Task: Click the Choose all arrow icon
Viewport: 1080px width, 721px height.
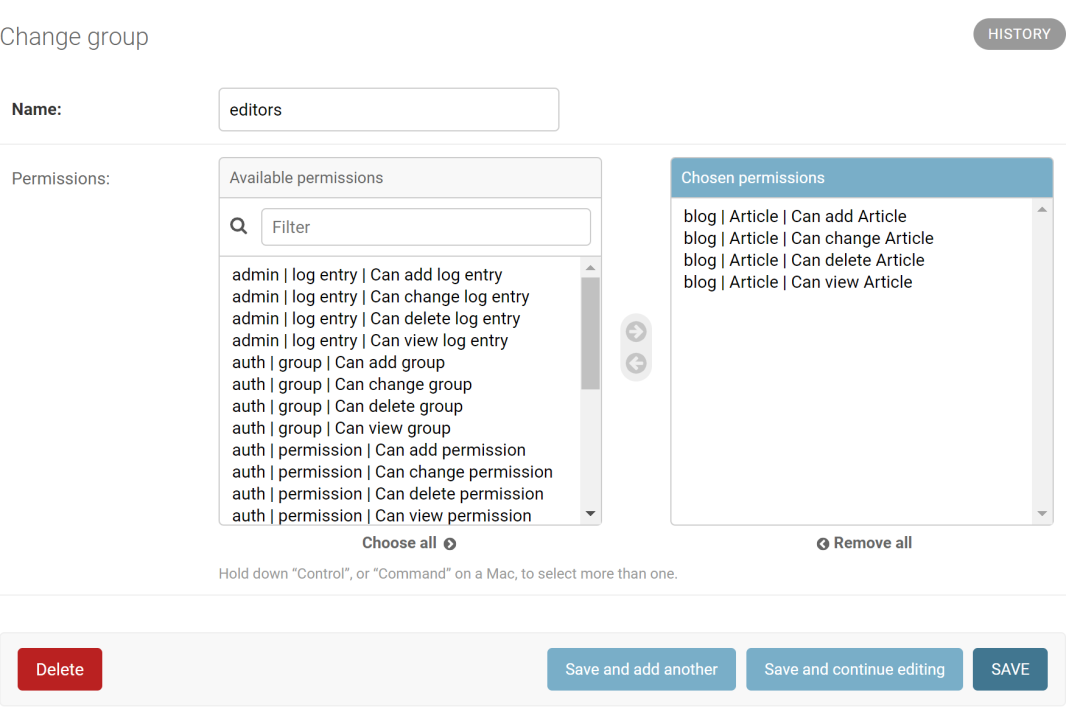Action: pos(450,544)
